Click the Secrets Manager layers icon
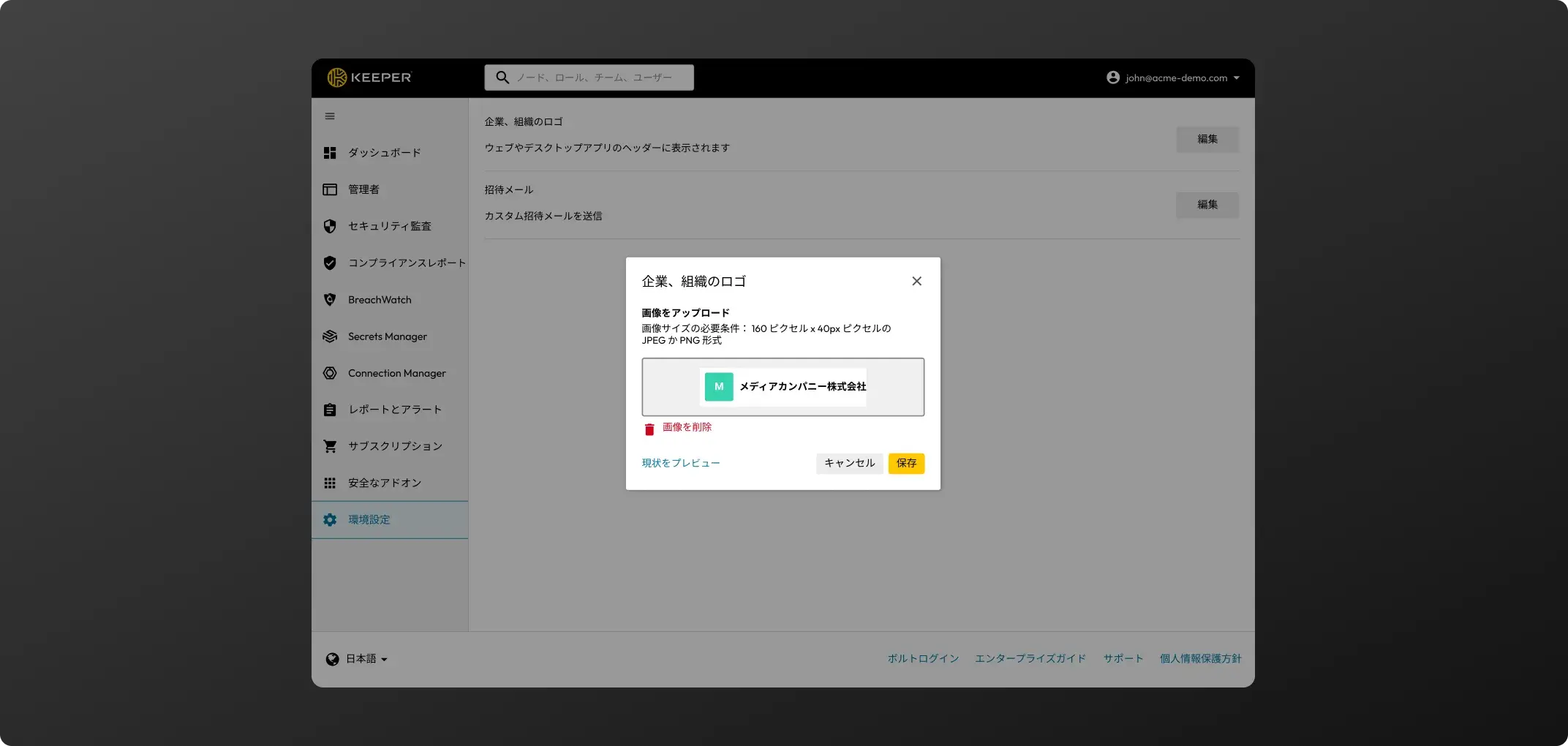1568x746 pixels. pos(330,336)
